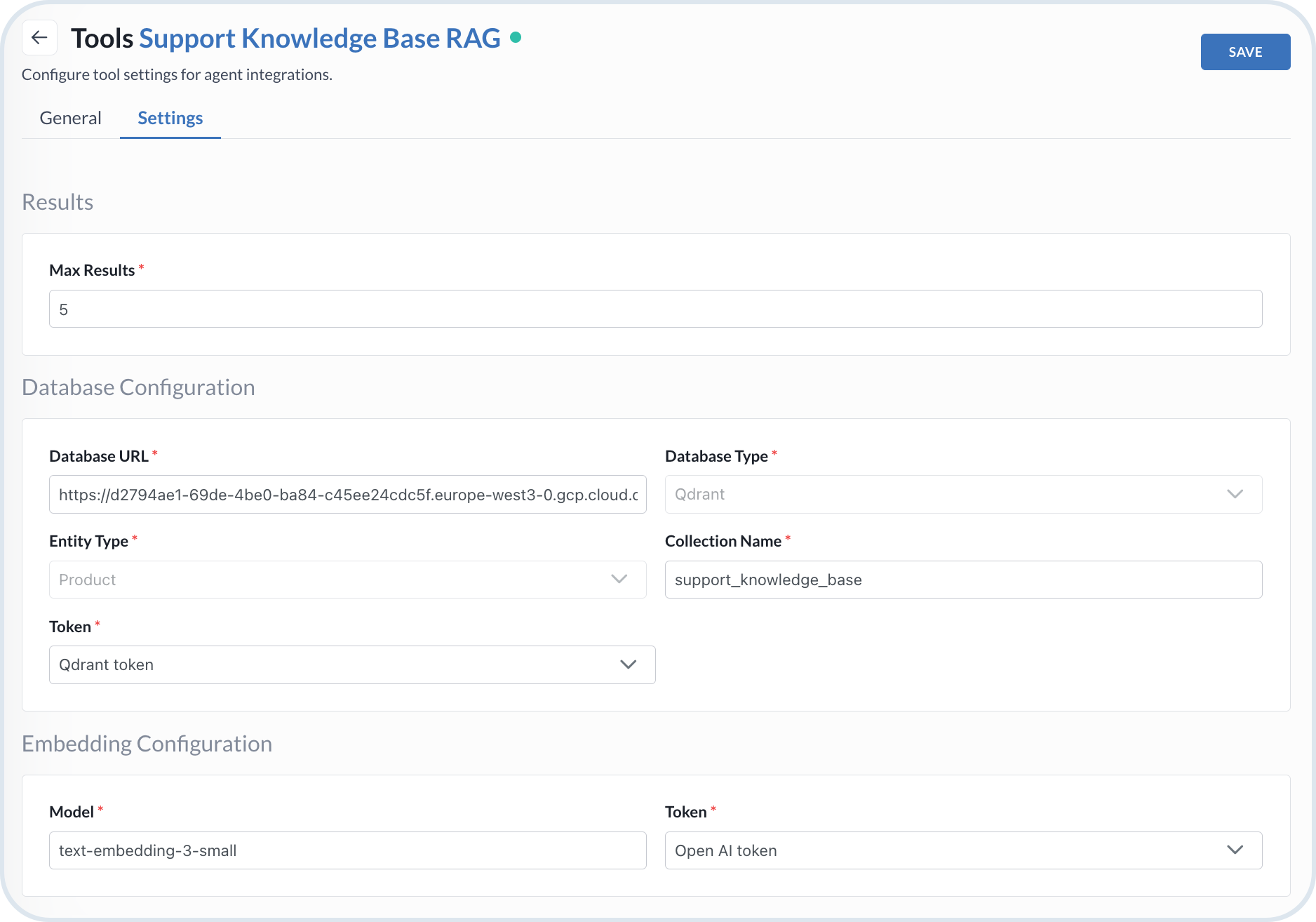Click the Max Results input field
1316x922 pixels.
(x=655, y=309)
